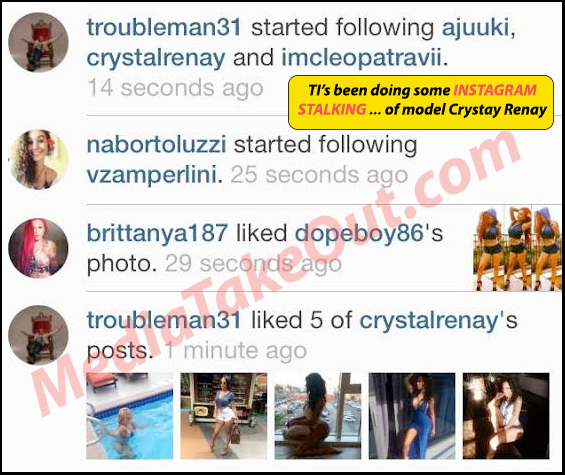This screenshot has width=565, height=475.
Task: Open troubleman31 link in liked posts row
Action: (x=164, y=320)
